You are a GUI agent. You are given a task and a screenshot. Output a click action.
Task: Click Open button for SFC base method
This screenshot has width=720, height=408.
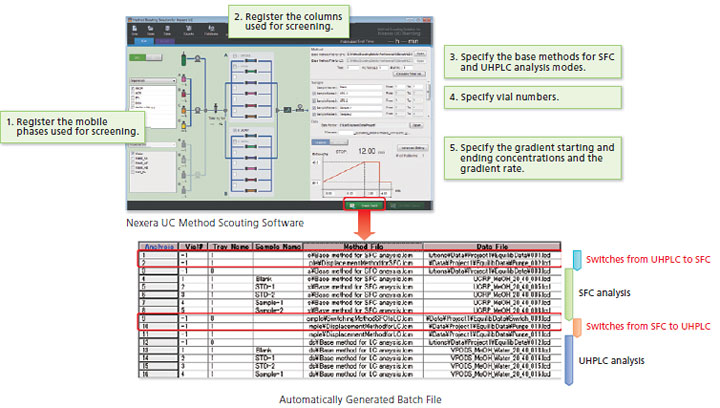[420, 54]
